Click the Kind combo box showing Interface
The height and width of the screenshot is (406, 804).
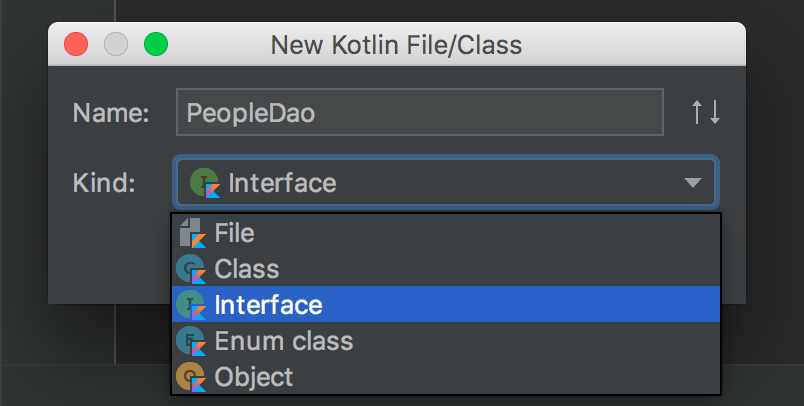pyautogui.click(x=446, y=182)
